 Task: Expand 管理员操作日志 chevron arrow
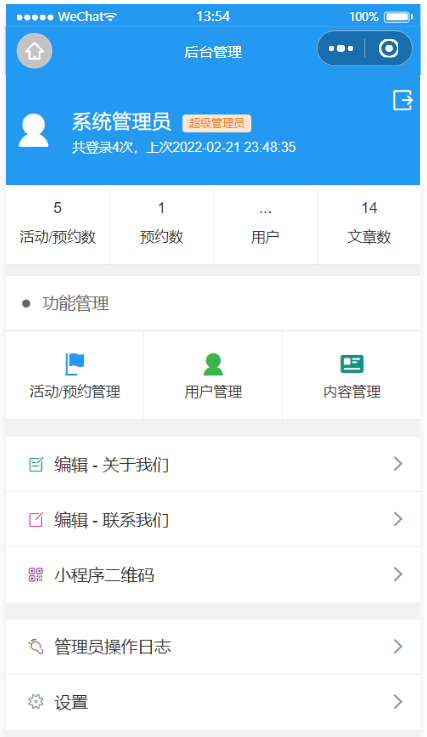point(398,646)
